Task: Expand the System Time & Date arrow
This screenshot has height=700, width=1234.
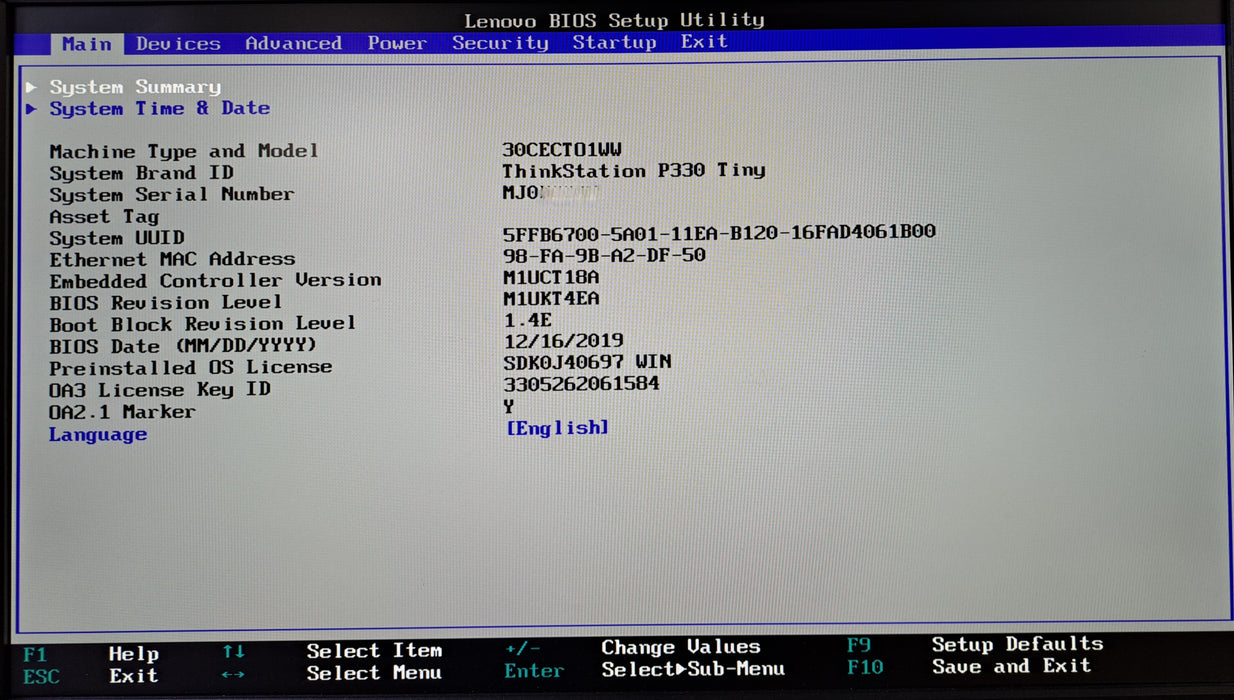Action: click(31, 108)
